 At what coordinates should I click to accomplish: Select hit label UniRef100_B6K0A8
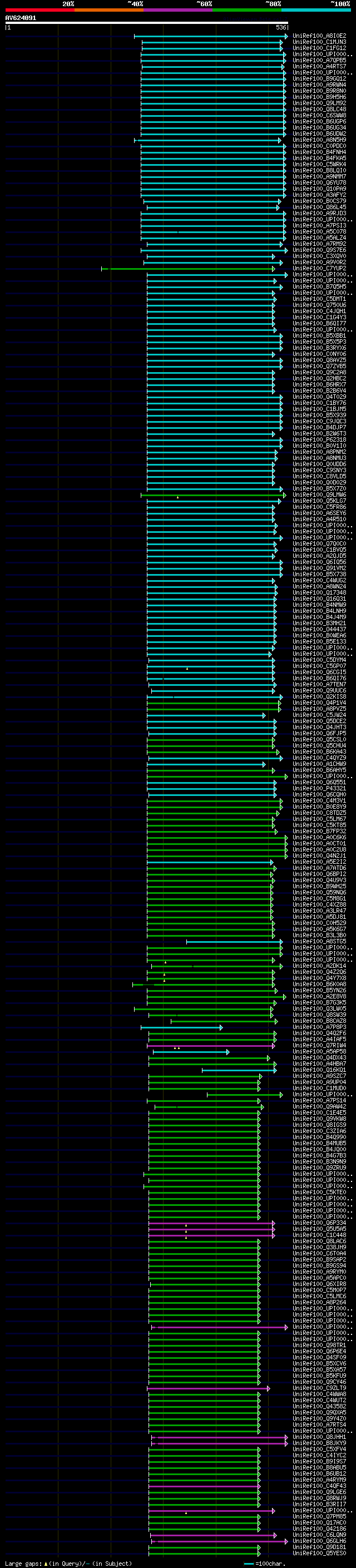click(x=319, y=985)
